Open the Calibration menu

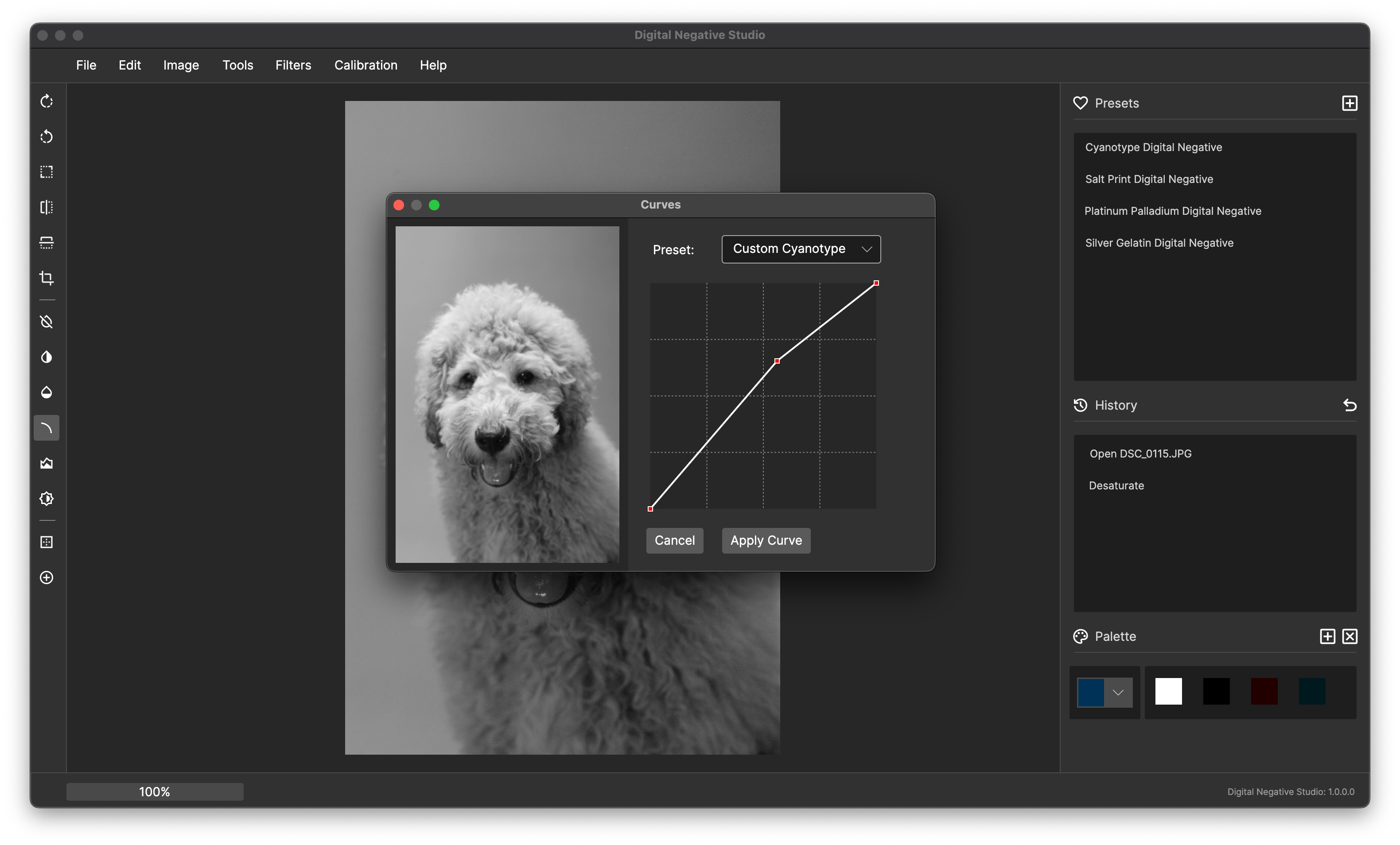click(x=366, y=65)
